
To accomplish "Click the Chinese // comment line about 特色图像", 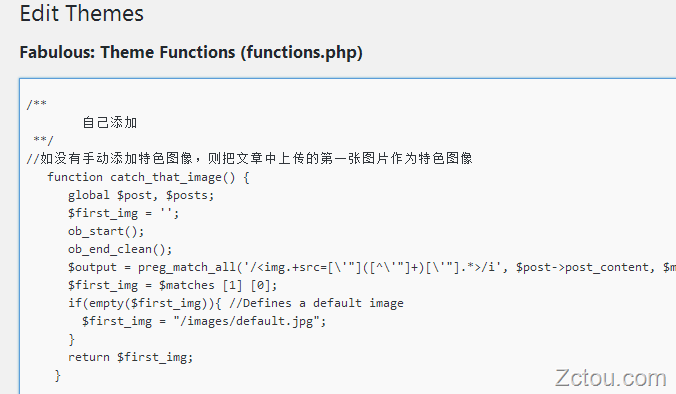I will tap(250, 158).
